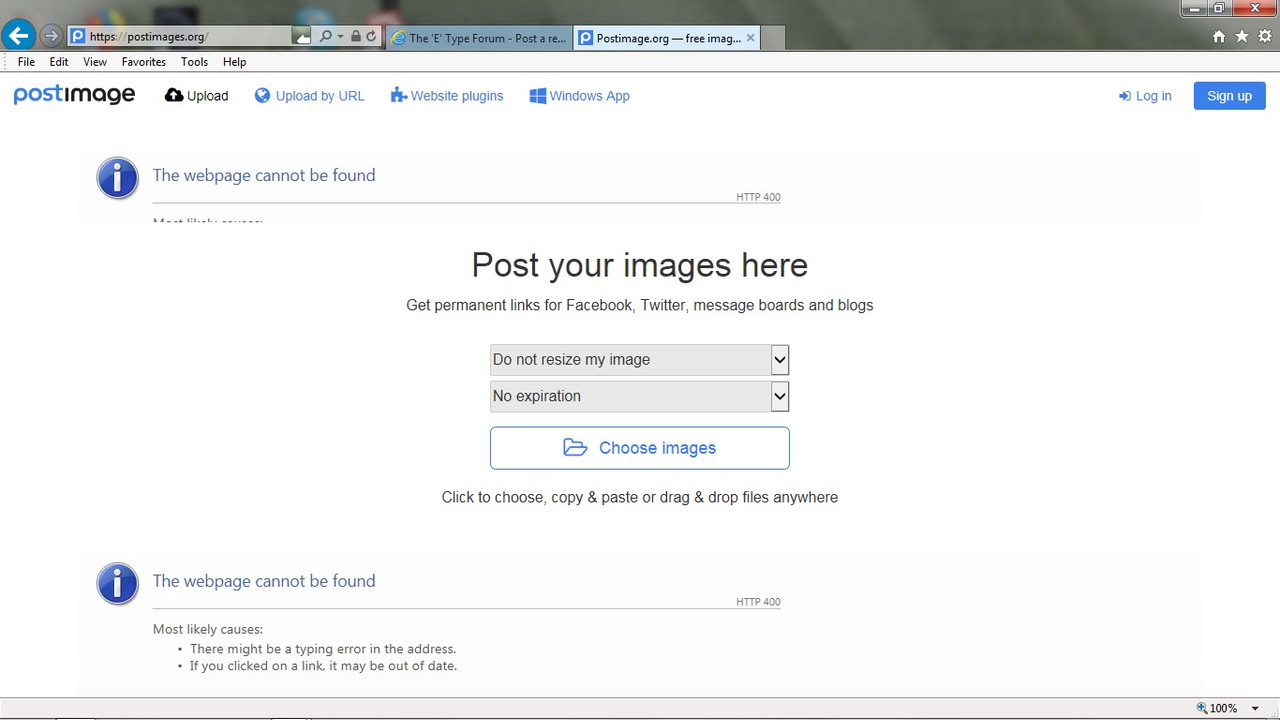Viewport: 1280px width, 720px height.
Task: Open the Favorites menu
Action: pos(144,62)
